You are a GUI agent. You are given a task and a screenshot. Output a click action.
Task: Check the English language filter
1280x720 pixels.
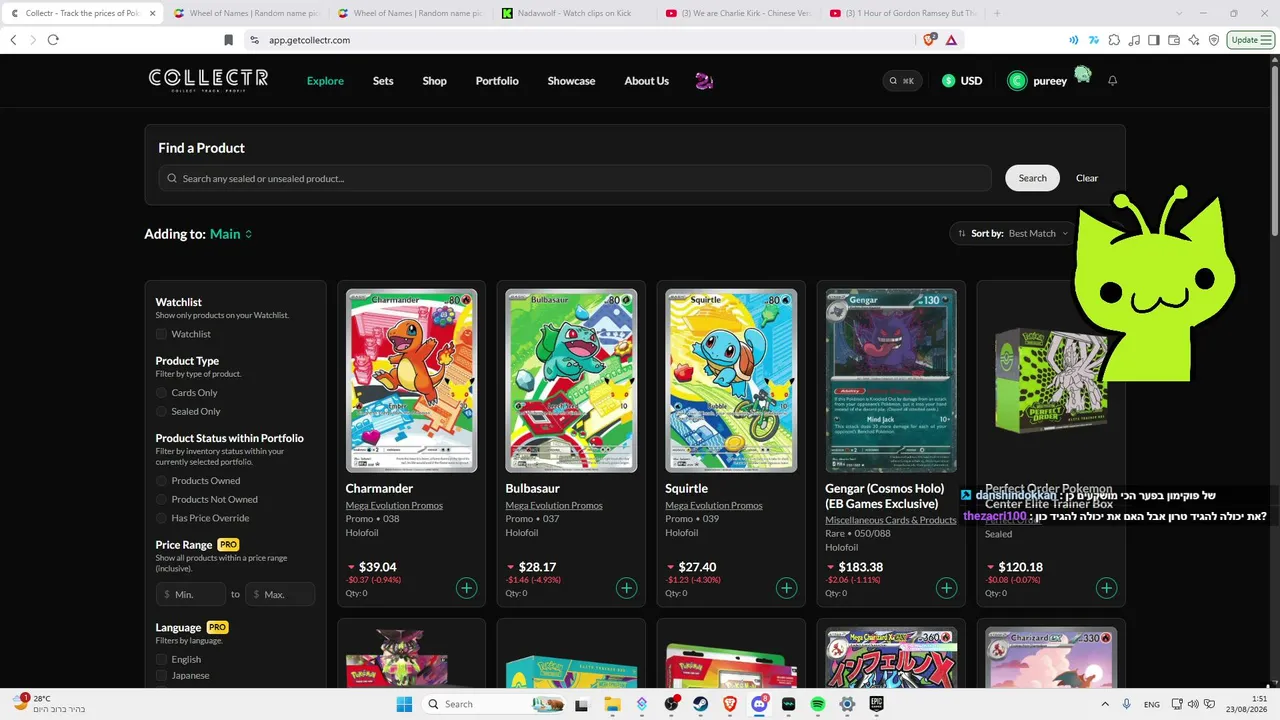coord(161,659)
